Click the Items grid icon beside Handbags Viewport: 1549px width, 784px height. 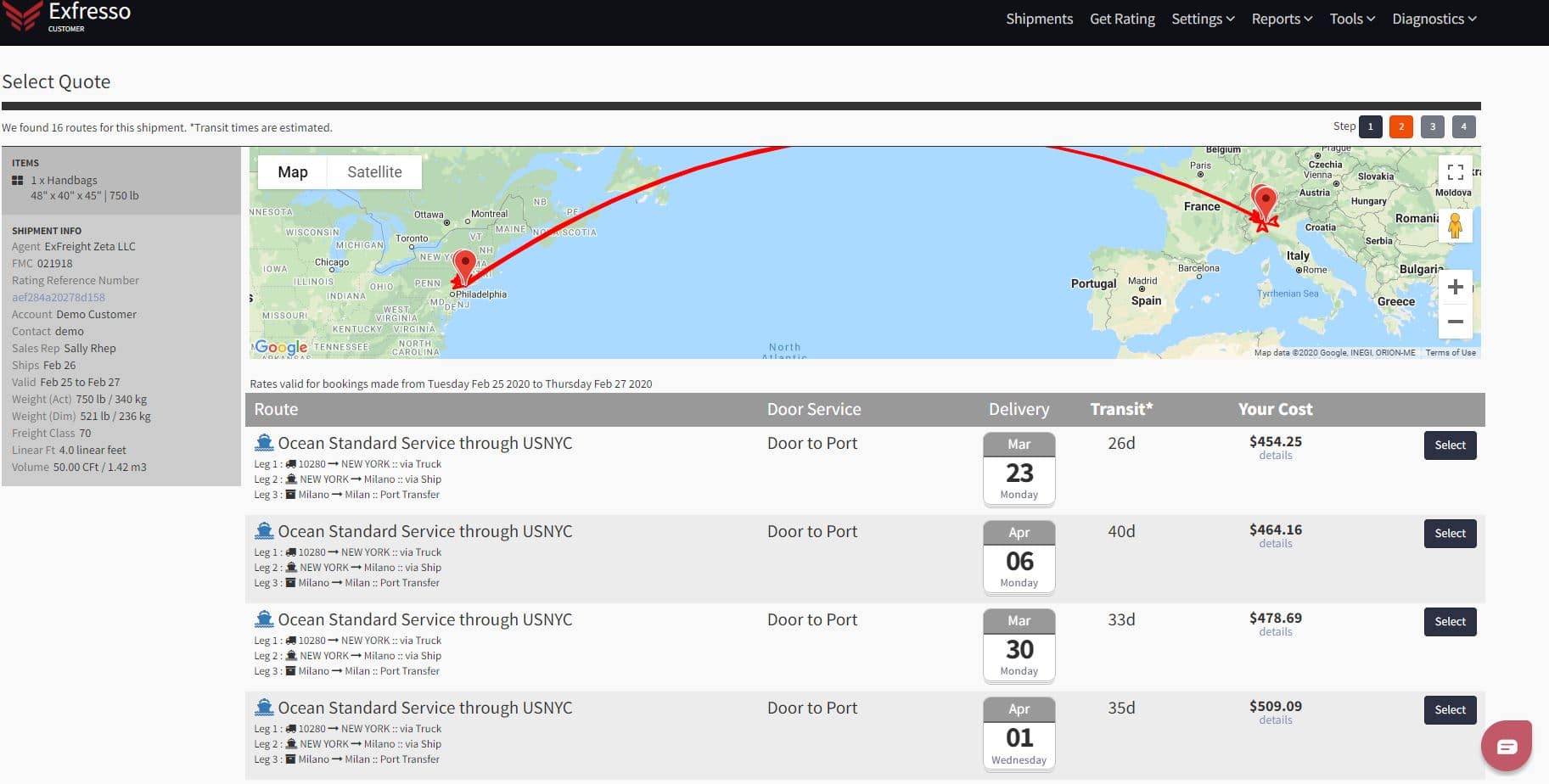point(18,181)
